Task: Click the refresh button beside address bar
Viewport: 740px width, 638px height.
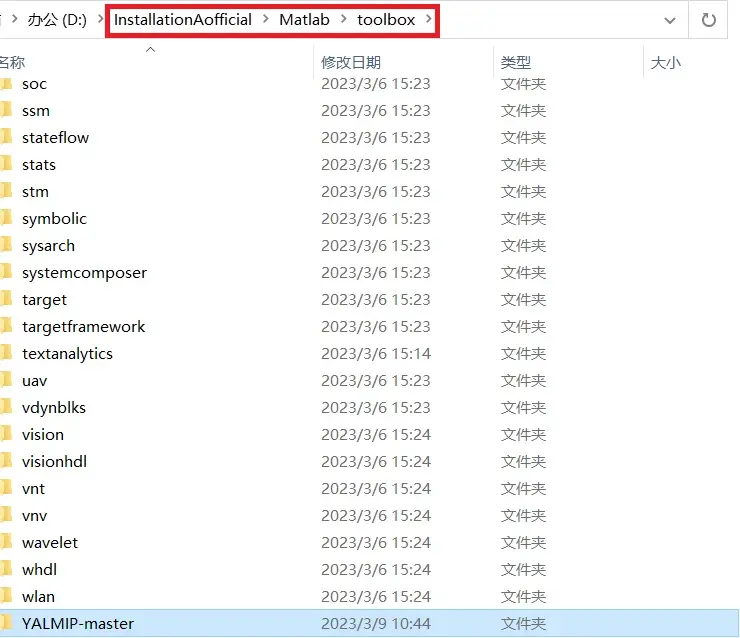Action: pyautogui.click(x=709, y=20)
